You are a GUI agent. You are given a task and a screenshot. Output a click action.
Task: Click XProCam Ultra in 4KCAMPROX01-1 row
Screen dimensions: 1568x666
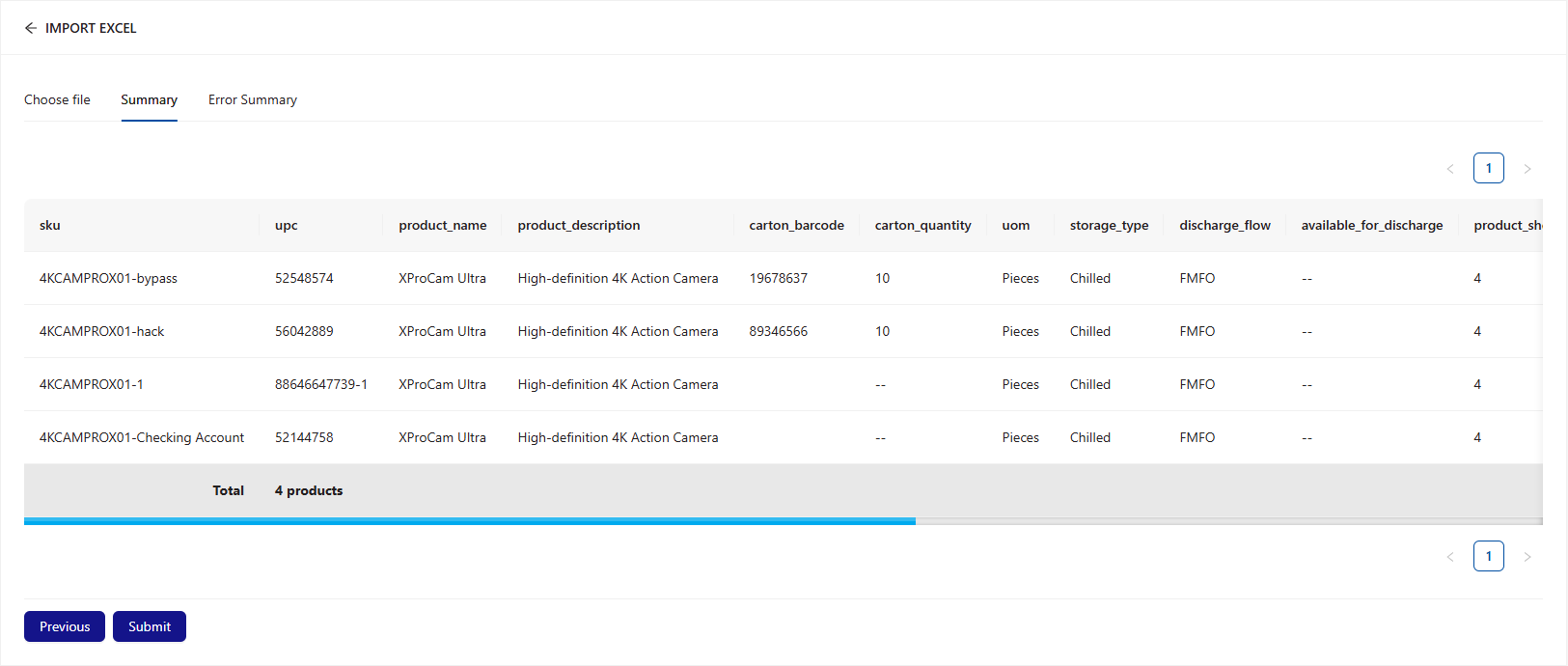pyautogui.click(x=443, y=384)
